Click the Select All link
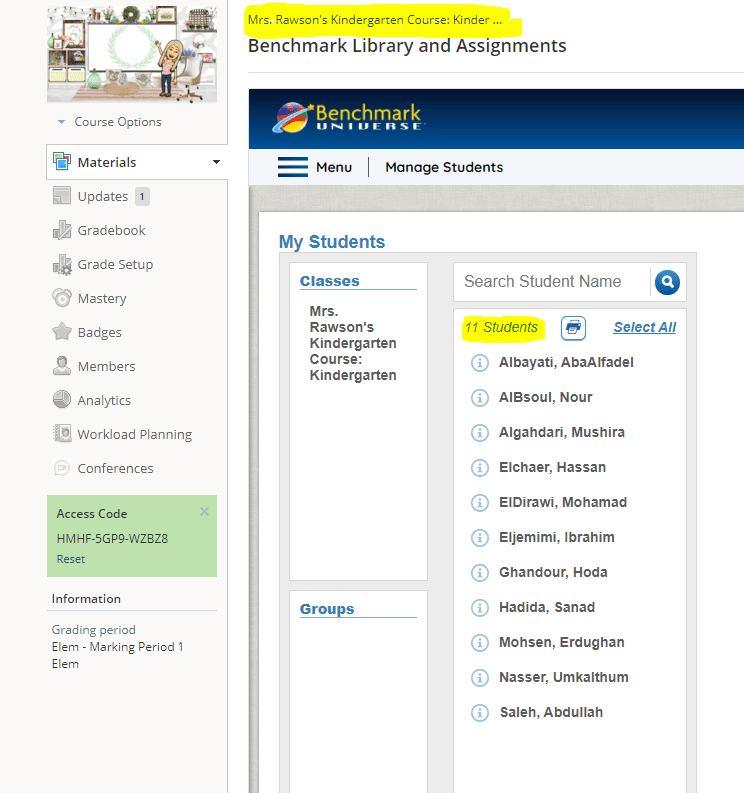The height and width of the screenshot is (793, 744). click(x=644, y=327)
